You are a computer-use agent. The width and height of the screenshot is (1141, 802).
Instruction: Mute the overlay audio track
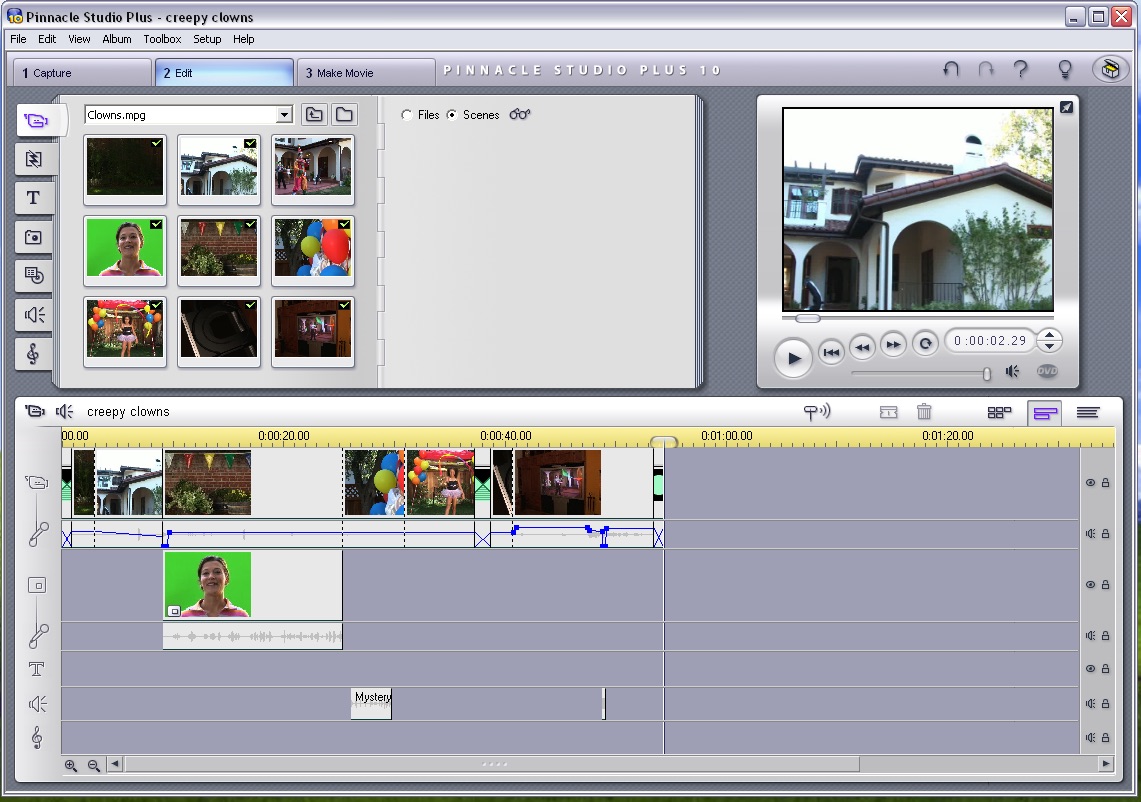[1090, 635]
